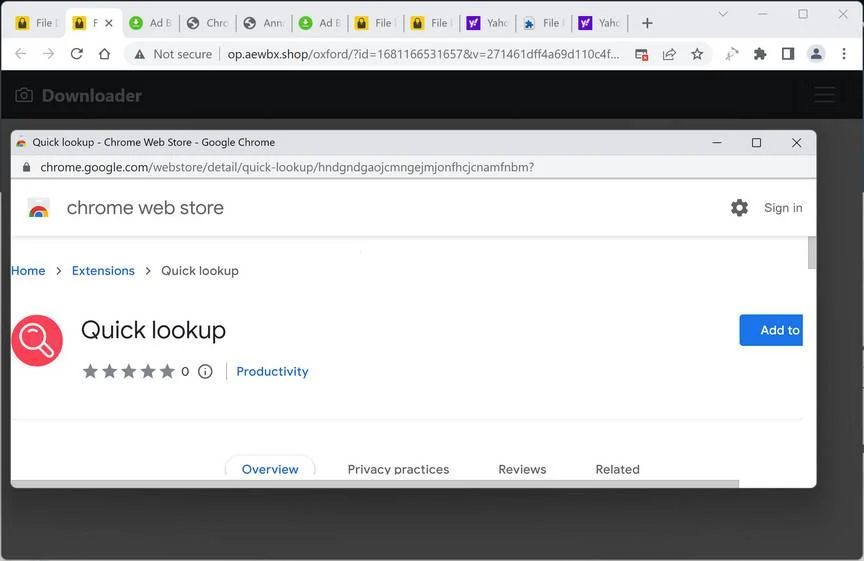Switch to the last Yahoo tab

(600, 23)
